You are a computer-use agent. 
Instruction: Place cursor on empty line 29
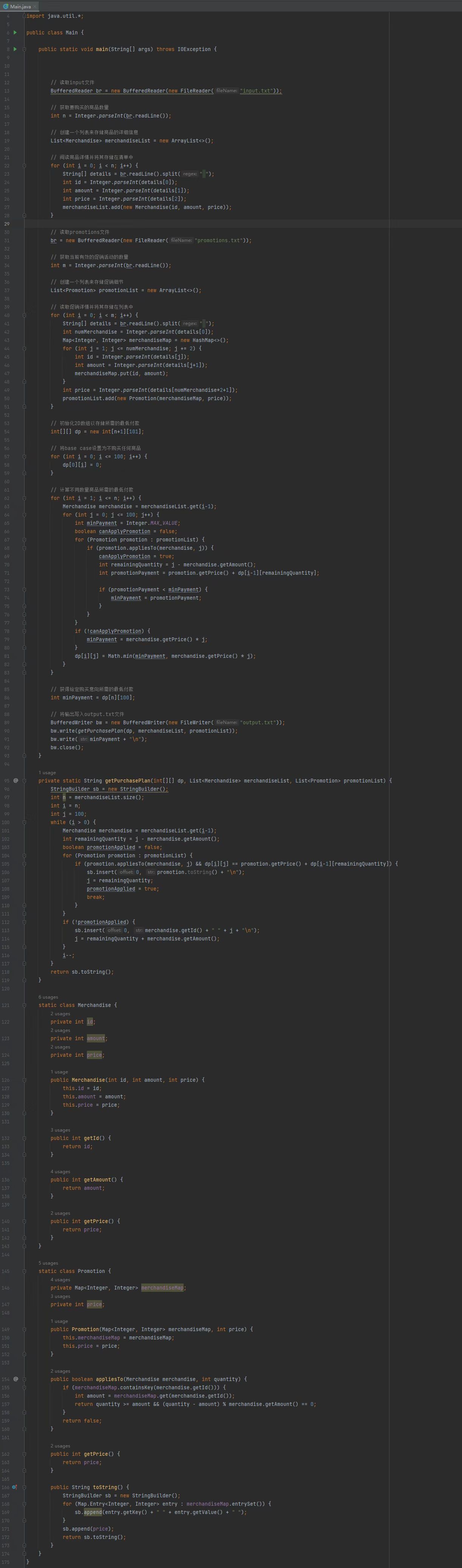(182, 224)
